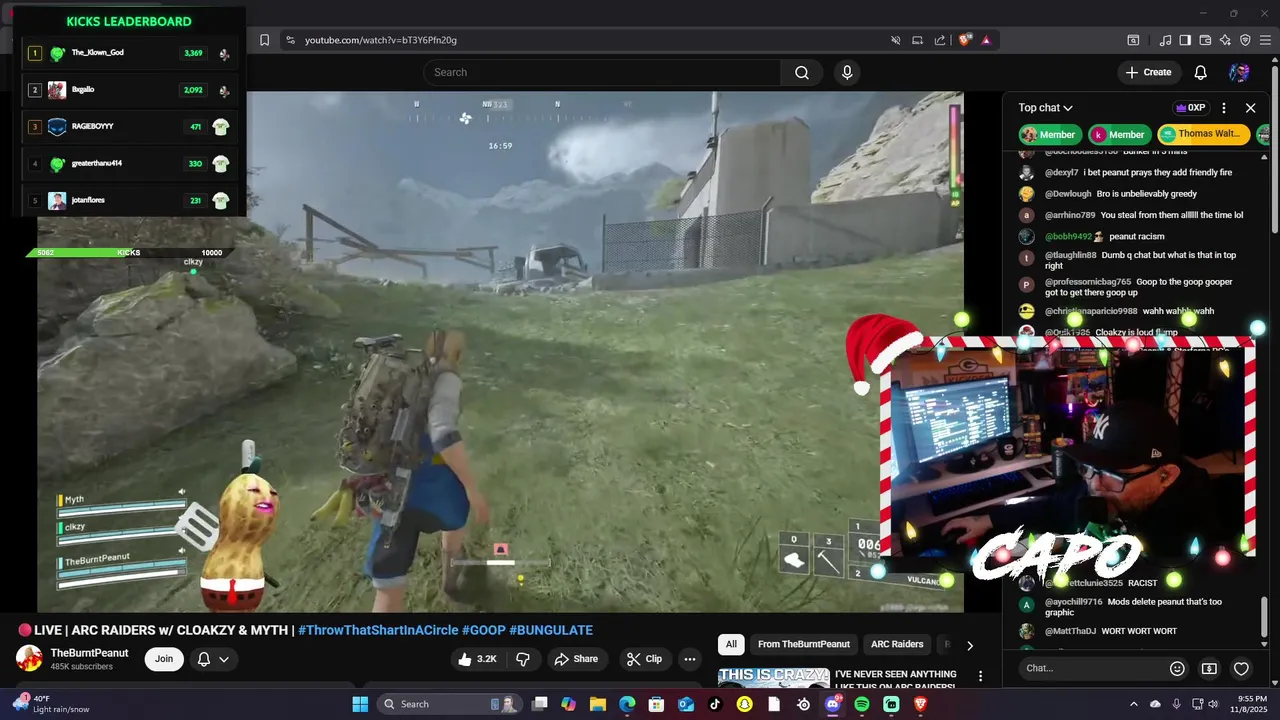The height and width of the screenshot is (720, 1280).
Task: Show more chips with the right arrow
Action: pyautogui.click(x=969, y=645)
